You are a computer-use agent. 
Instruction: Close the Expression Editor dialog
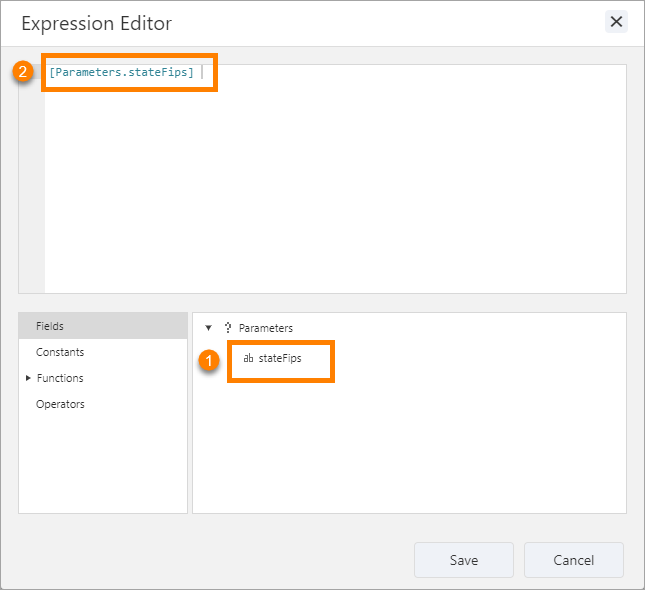click(x=616, y=22)
